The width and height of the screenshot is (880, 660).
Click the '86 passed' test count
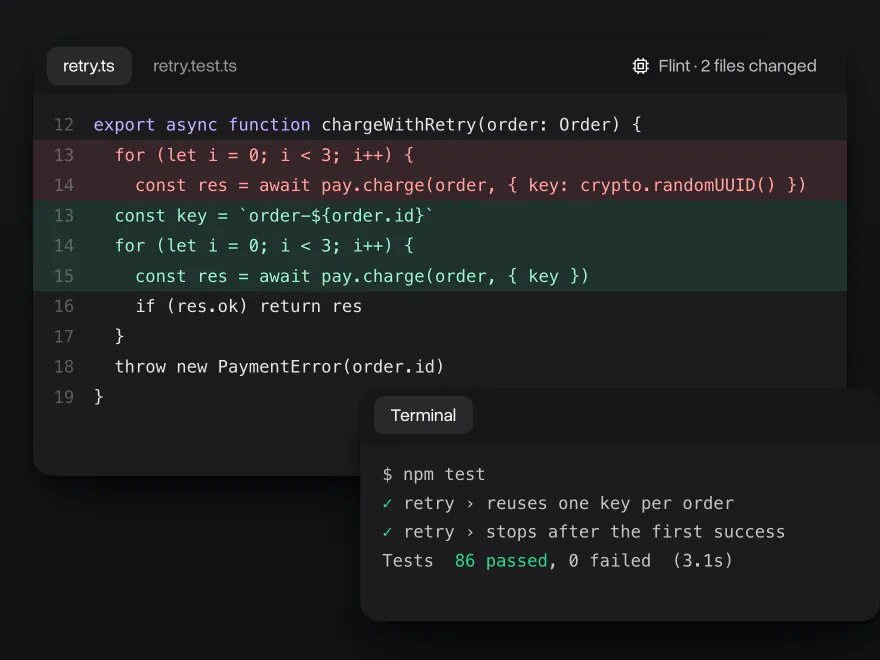pos(501,561)
